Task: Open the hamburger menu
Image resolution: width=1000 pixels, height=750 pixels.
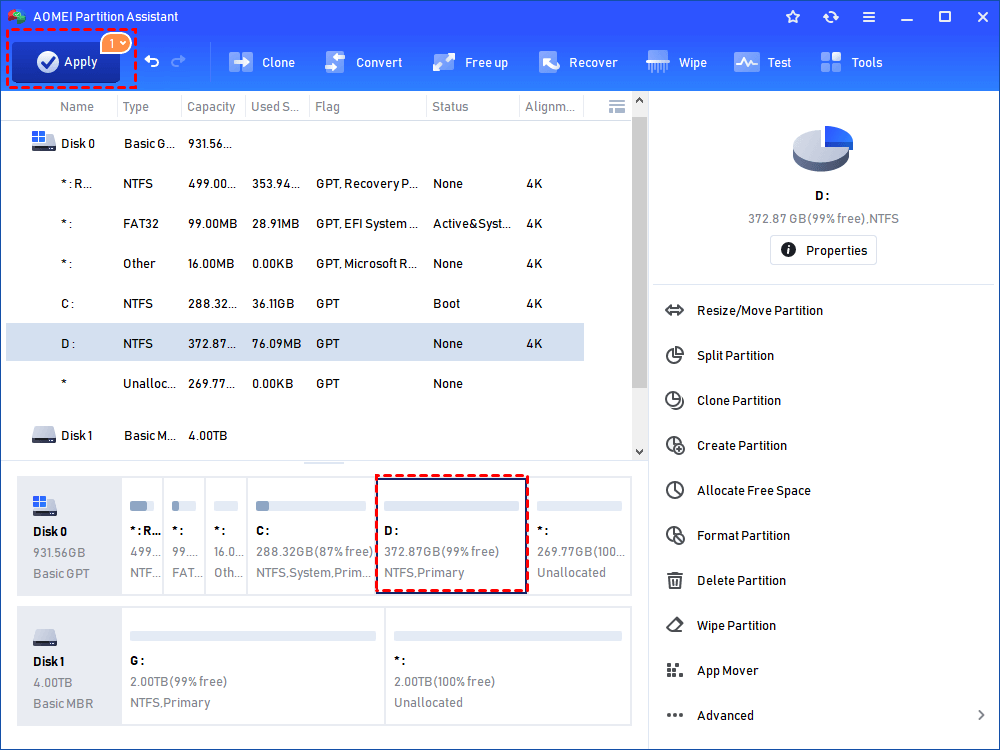Action: click(869, 17)
